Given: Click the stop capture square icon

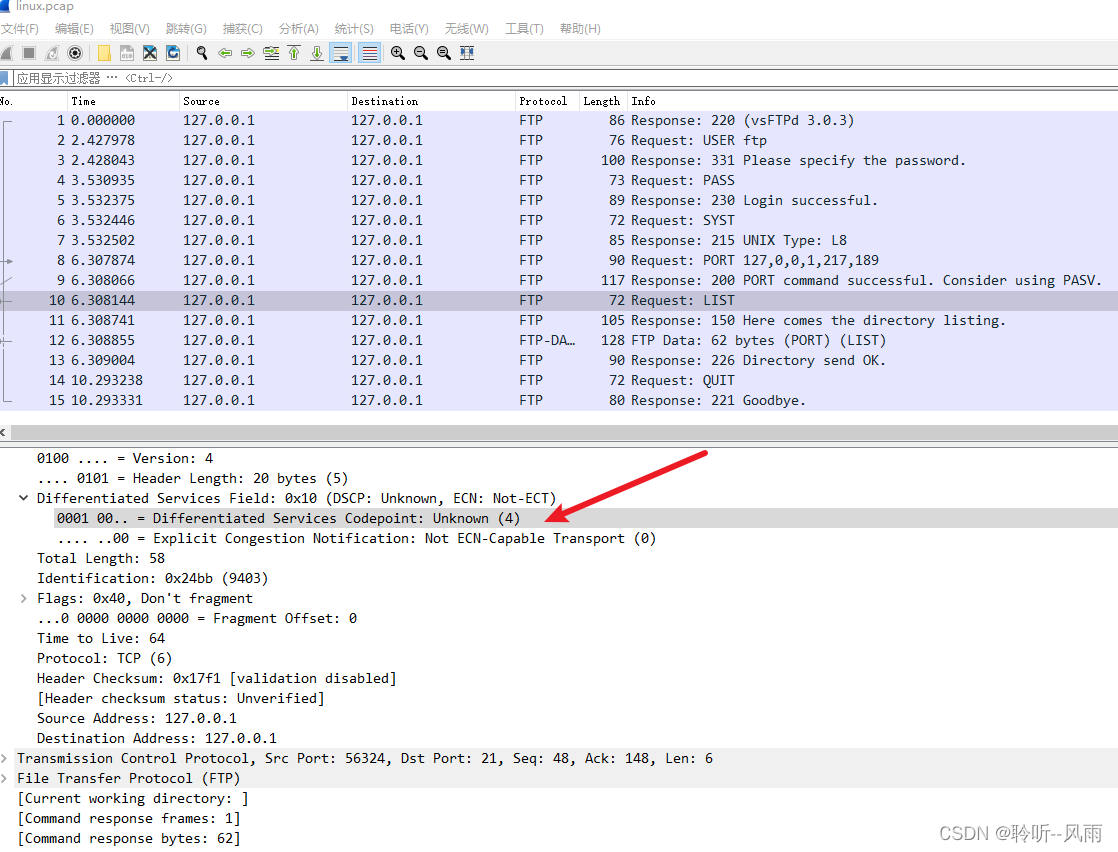Looking at the screenshot, I should click(29, 53).
